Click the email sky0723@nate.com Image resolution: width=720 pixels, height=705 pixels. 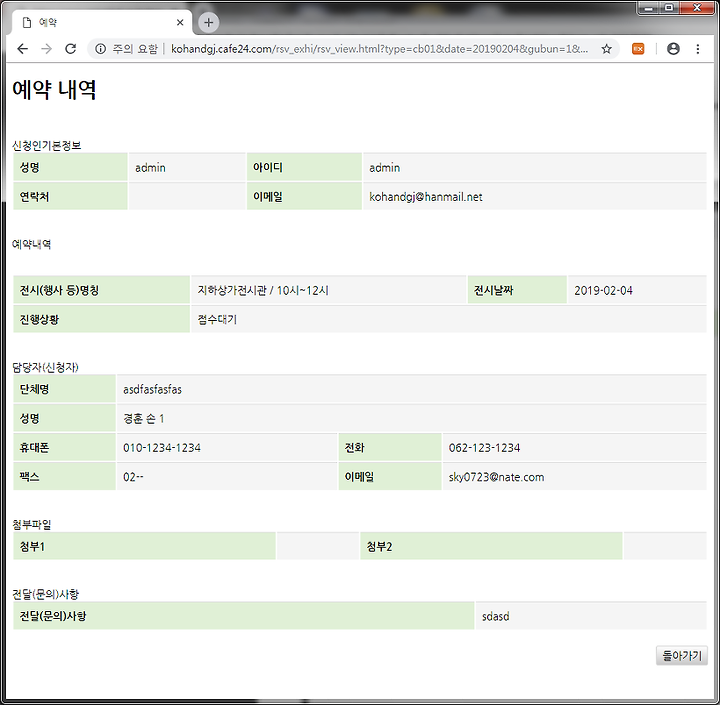[496, 477]
